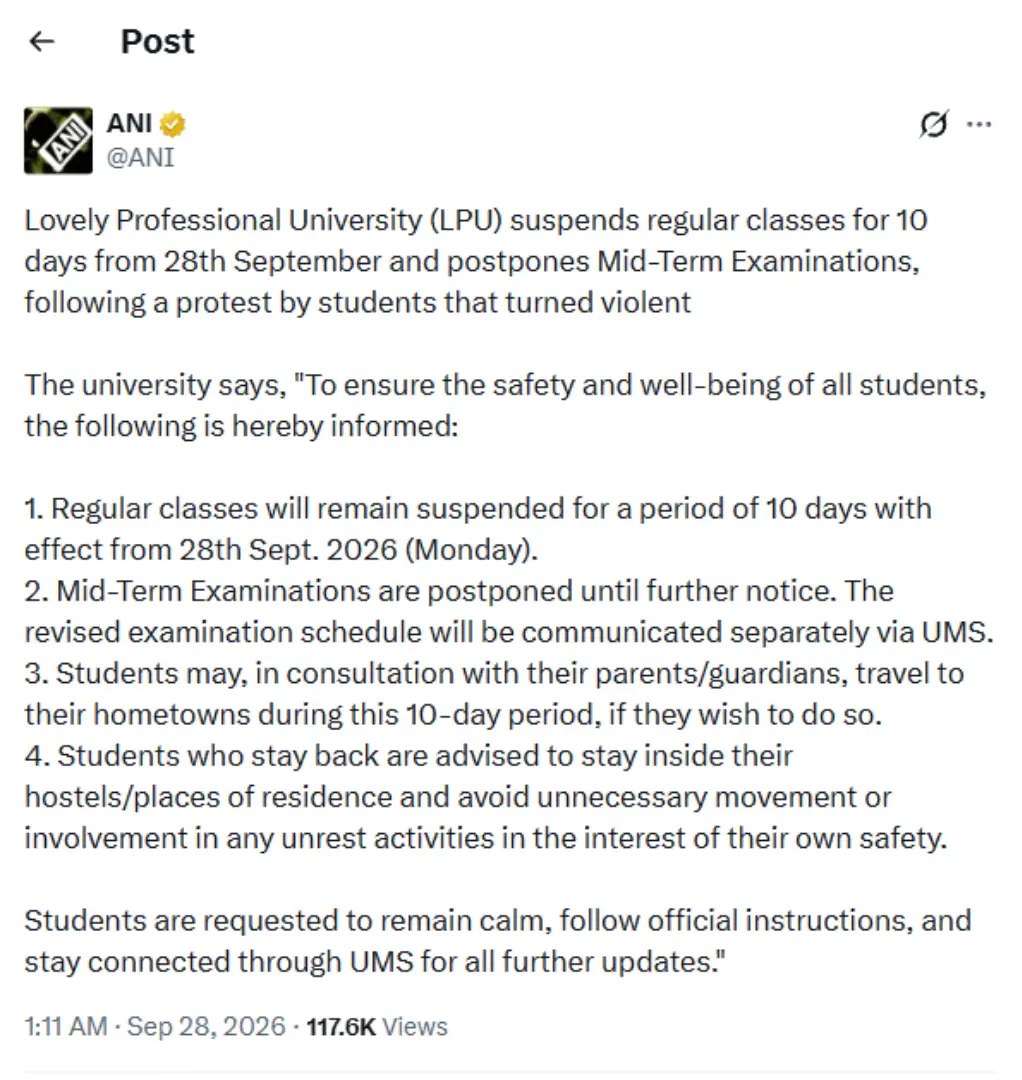Click the 1:11 AM timestamp
The height and width of the screenshot is (1080, 1022).
66,1026
